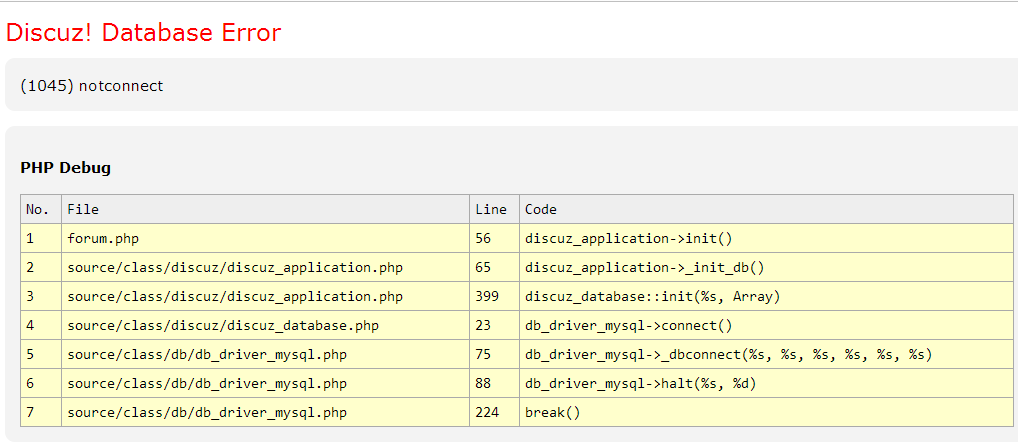Click the "(1045) notconnect" error message
This screenshot has width=1018, height=443.
coord(92,86)
